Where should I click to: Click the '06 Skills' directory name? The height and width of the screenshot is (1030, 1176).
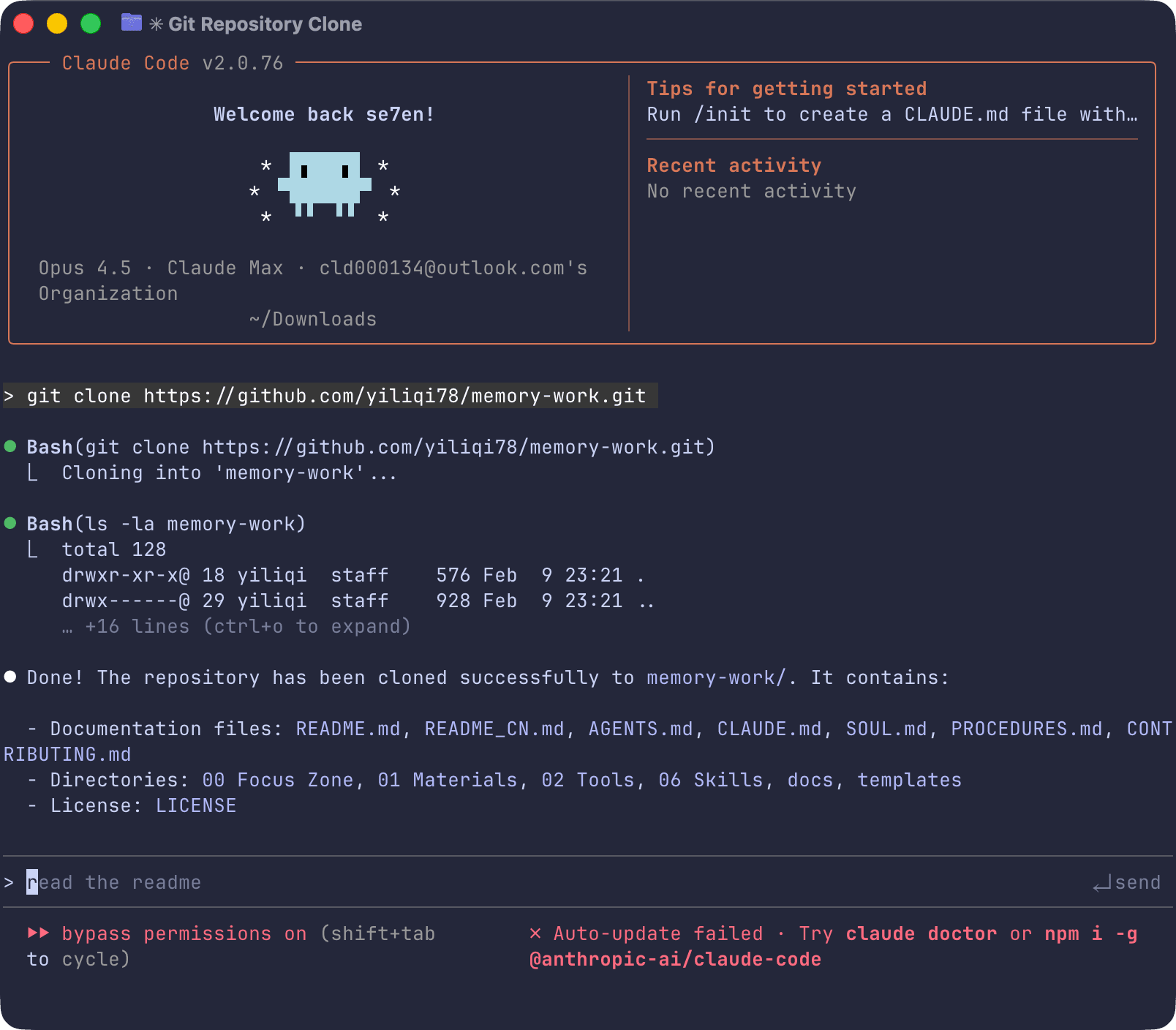711,781
